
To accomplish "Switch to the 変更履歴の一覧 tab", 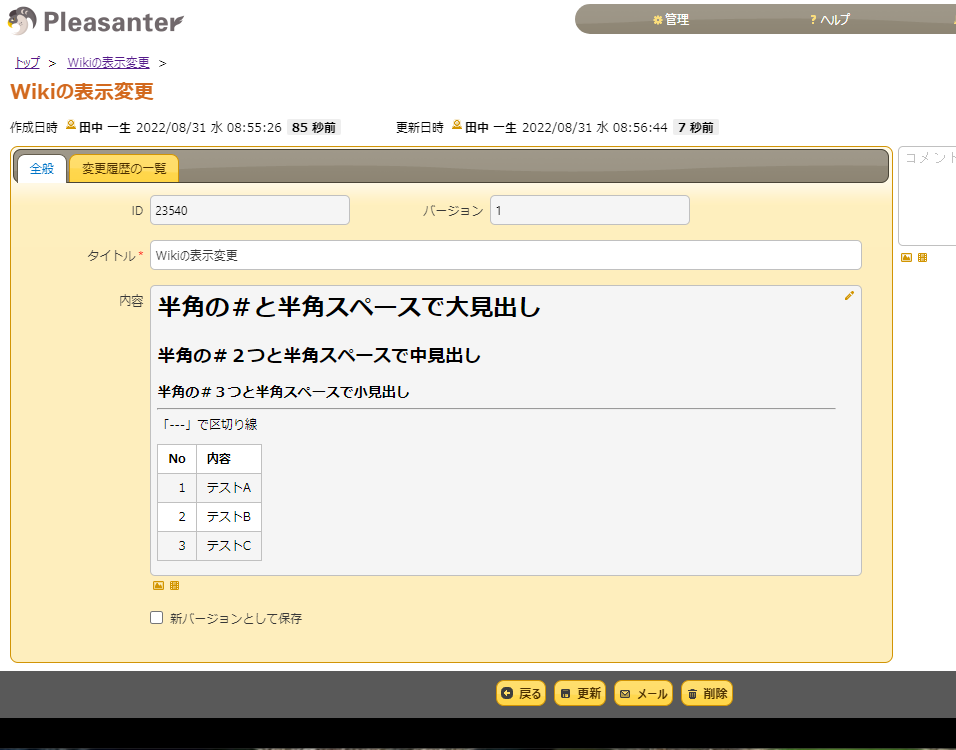I will [x=124, y=168].
